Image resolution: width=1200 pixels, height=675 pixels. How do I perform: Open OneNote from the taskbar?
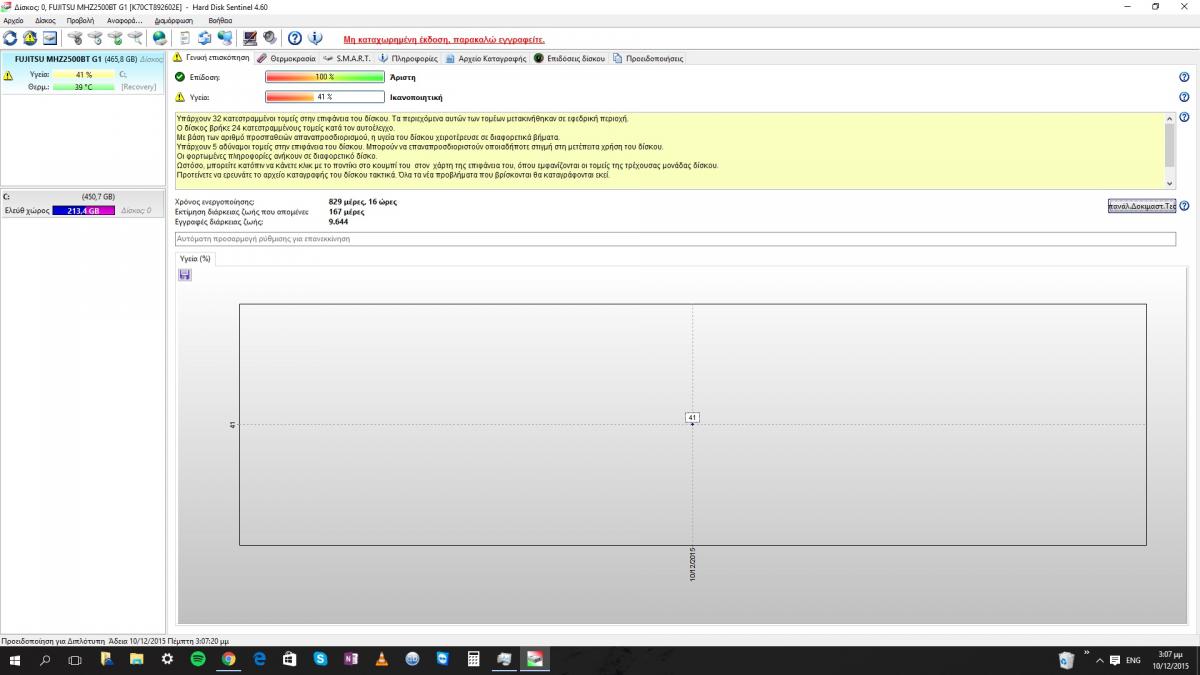pos(350,660)
